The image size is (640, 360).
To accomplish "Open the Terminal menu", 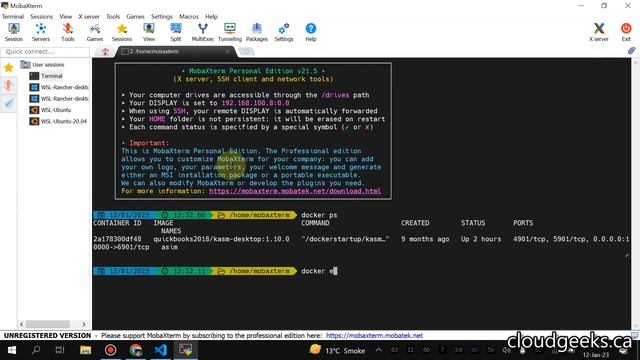I will (x=13, y=16).
